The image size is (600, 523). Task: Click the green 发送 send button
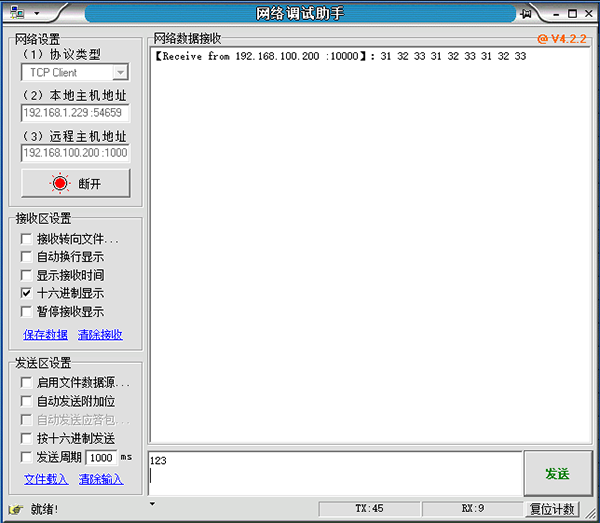click(x=557, y=473)
